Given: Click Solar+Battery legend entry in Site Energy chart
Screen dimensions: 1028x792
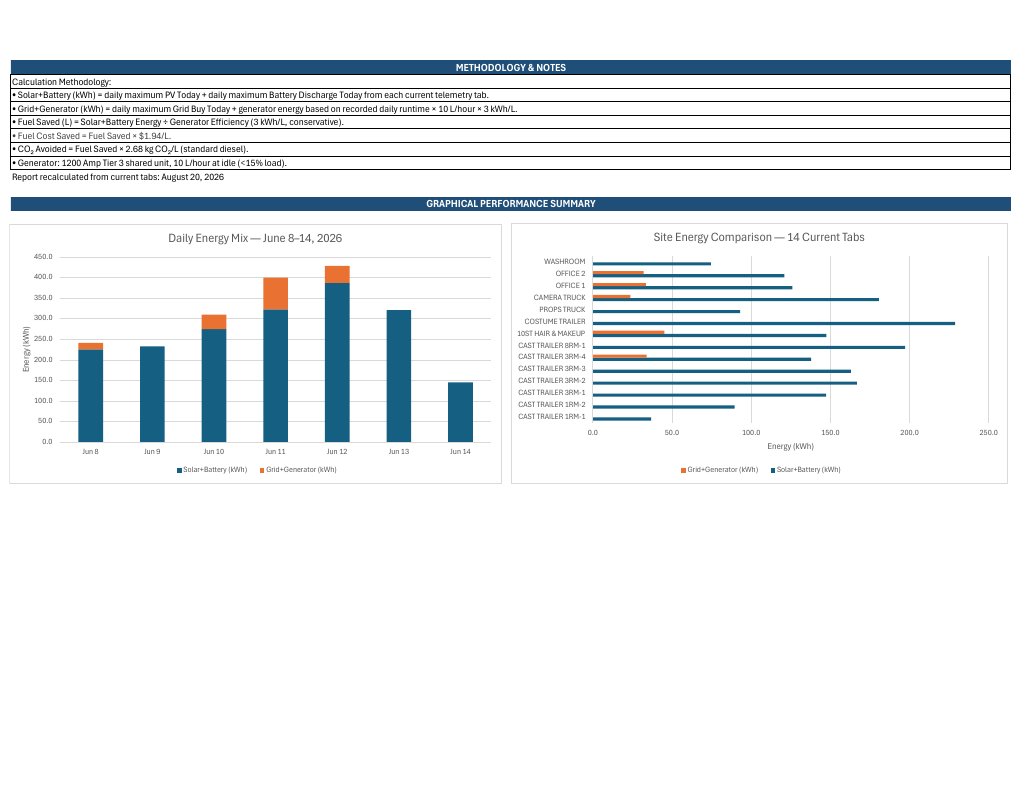Looking at the screenshot, I should pyautogui.click(x=806, y=470).
